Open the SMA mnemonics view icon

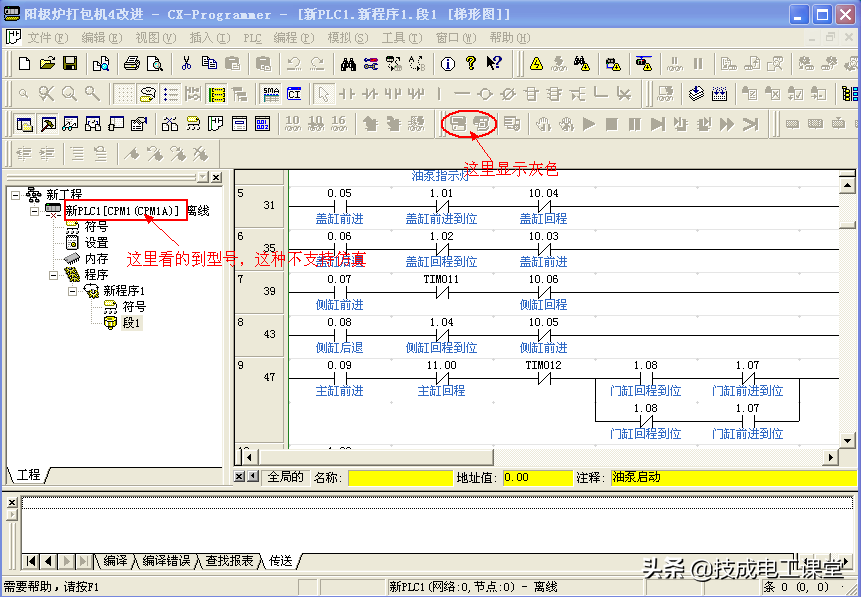(271, 94)
